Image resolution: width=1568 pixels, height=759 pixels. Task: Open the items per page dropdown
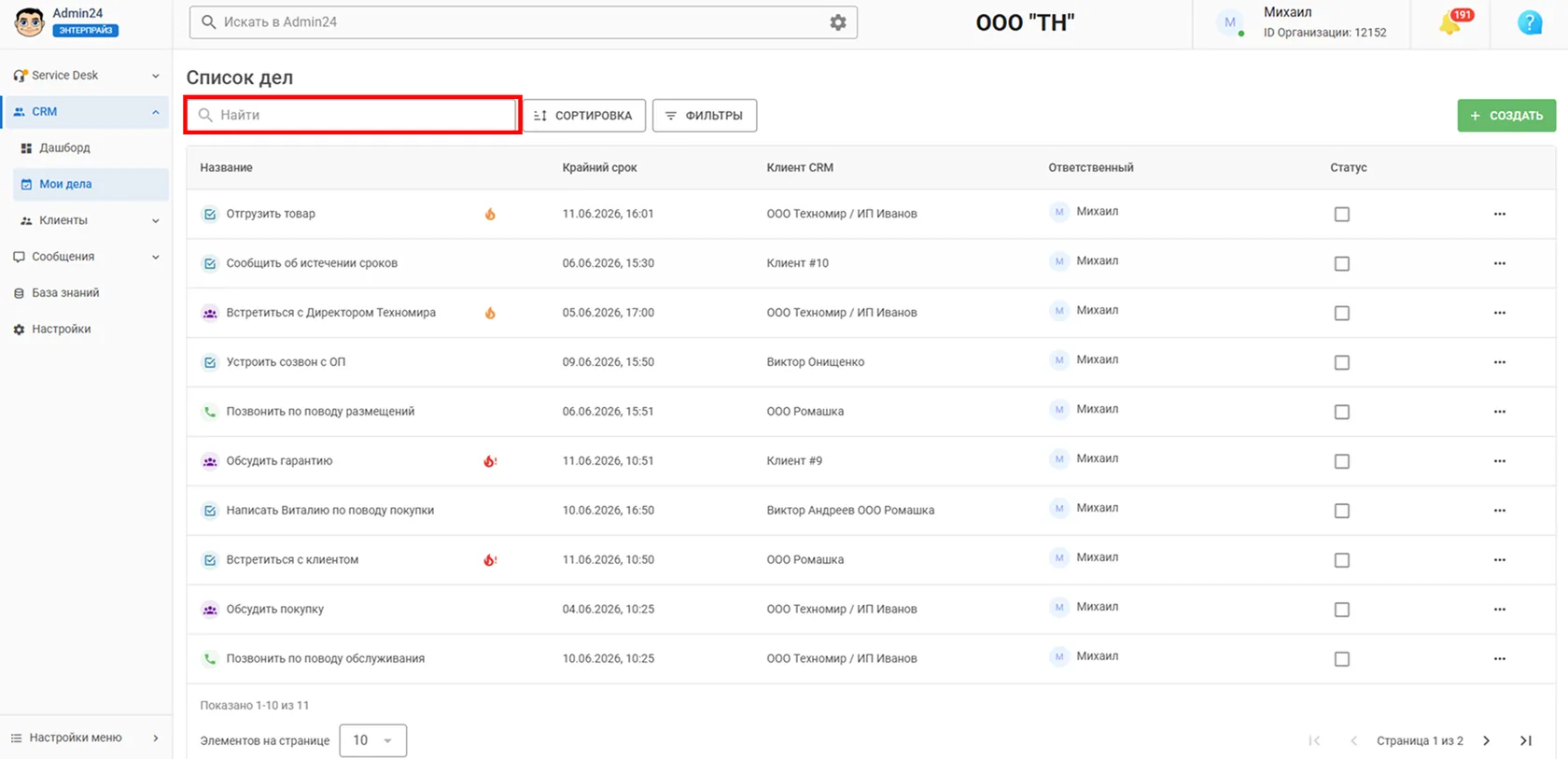coord(372,740)
